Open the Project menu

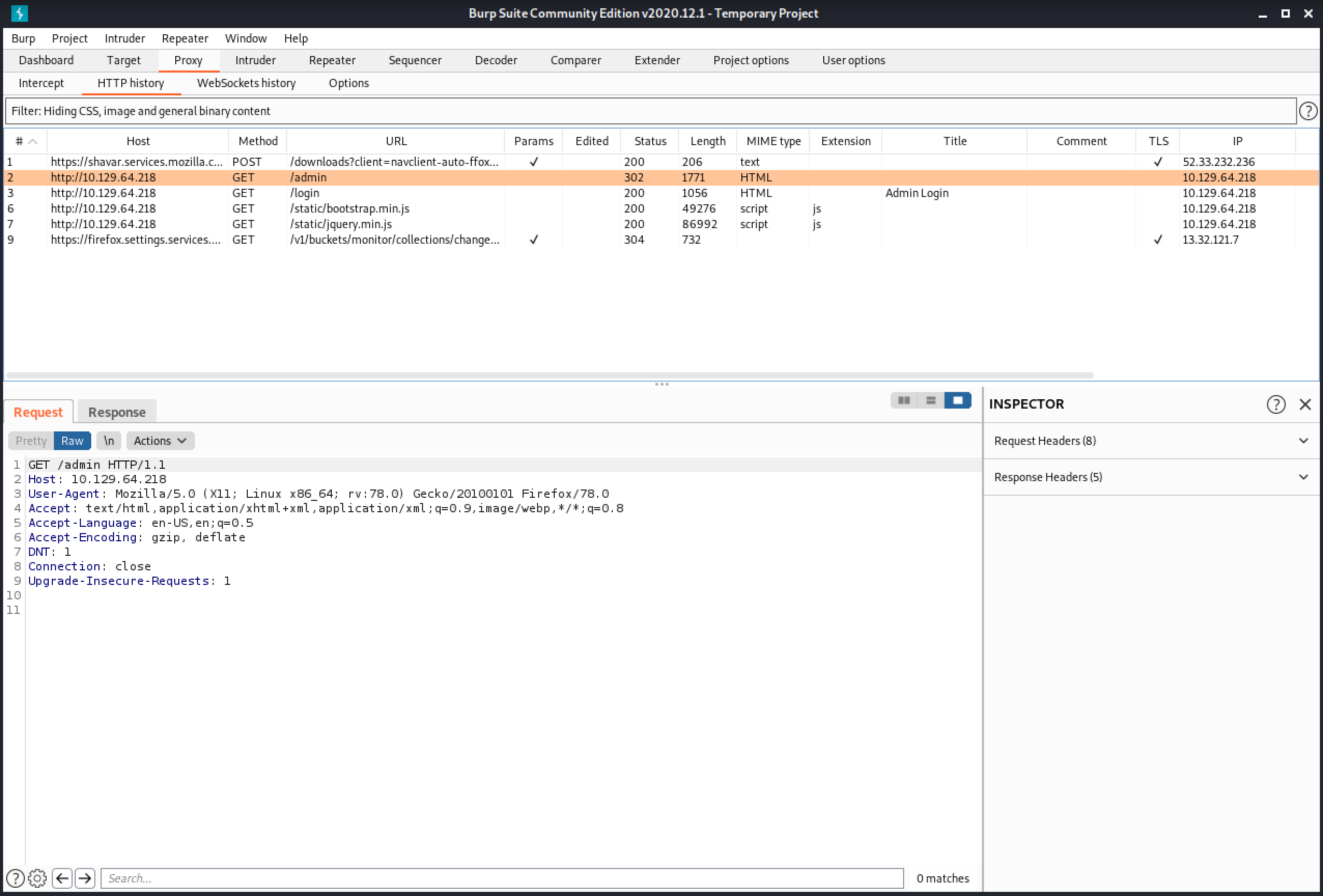click(x=69, y=38)
